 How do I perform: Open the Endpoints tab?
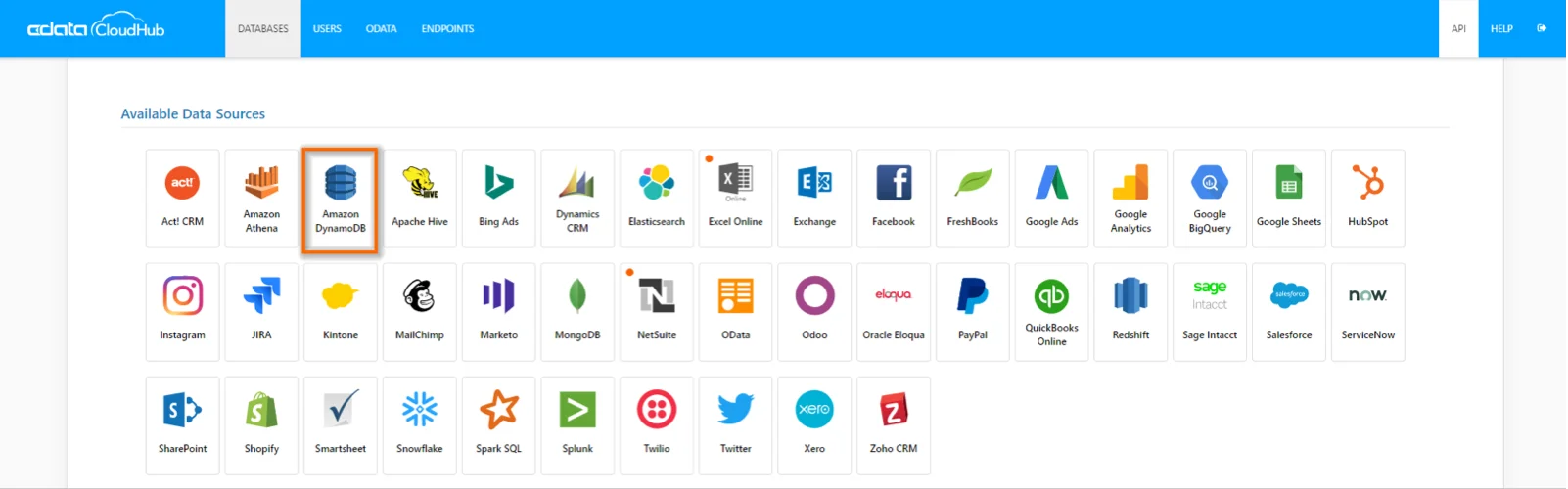coord(448,28)
